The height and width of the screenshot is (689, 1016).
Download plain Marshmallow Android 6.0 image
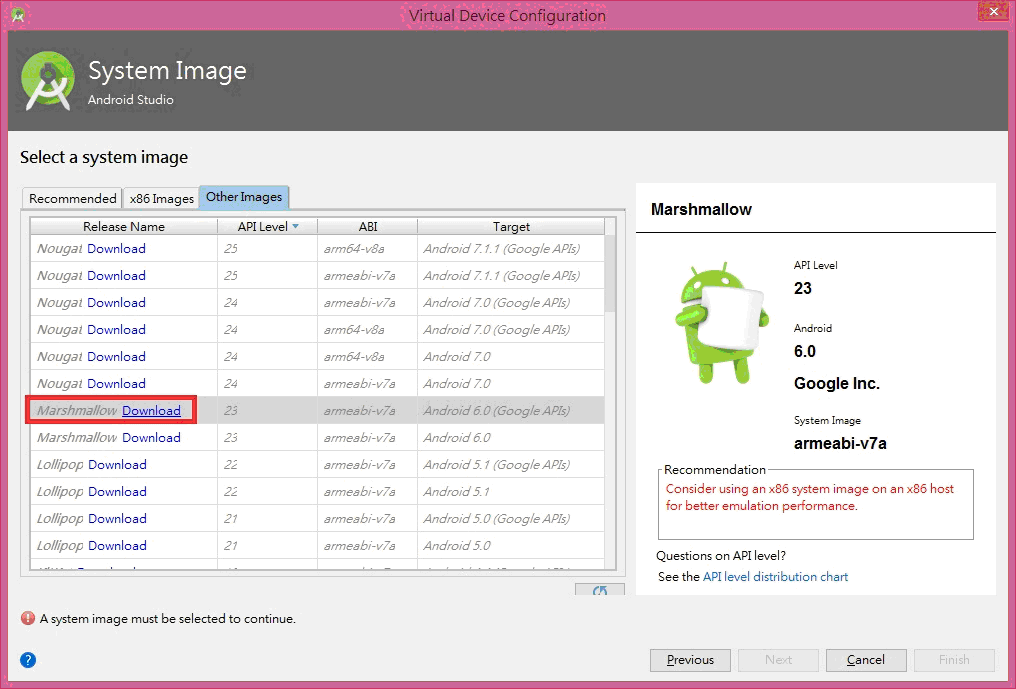point(152,438)
